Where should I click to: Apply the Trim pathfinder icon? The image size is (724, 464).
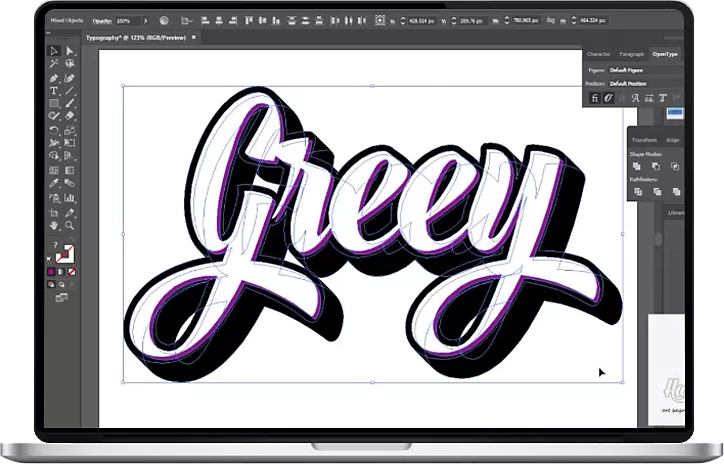click(658, 192)
